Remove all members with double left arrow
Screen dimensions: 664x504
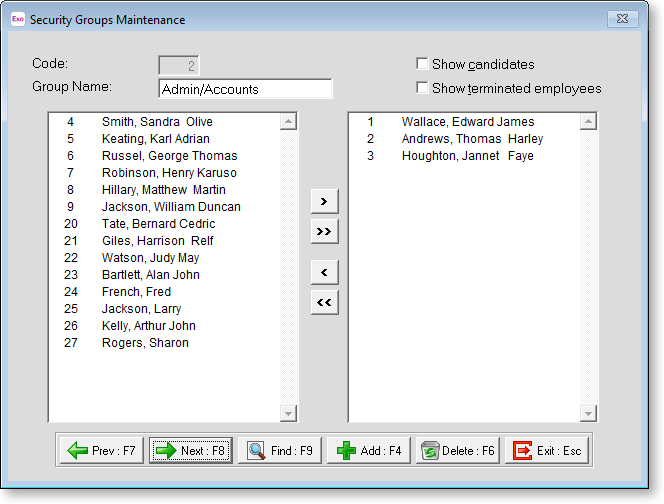tap(324, 303)
